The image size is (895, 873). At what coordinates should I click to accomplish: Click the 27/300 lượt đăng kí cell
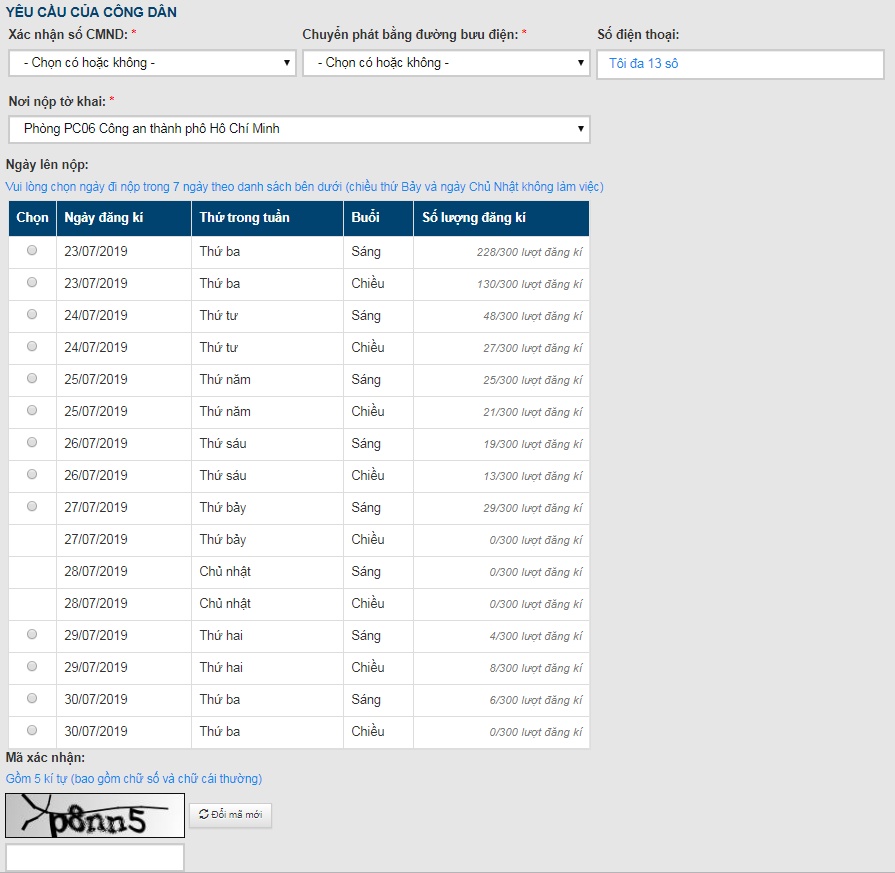[501, 348]
